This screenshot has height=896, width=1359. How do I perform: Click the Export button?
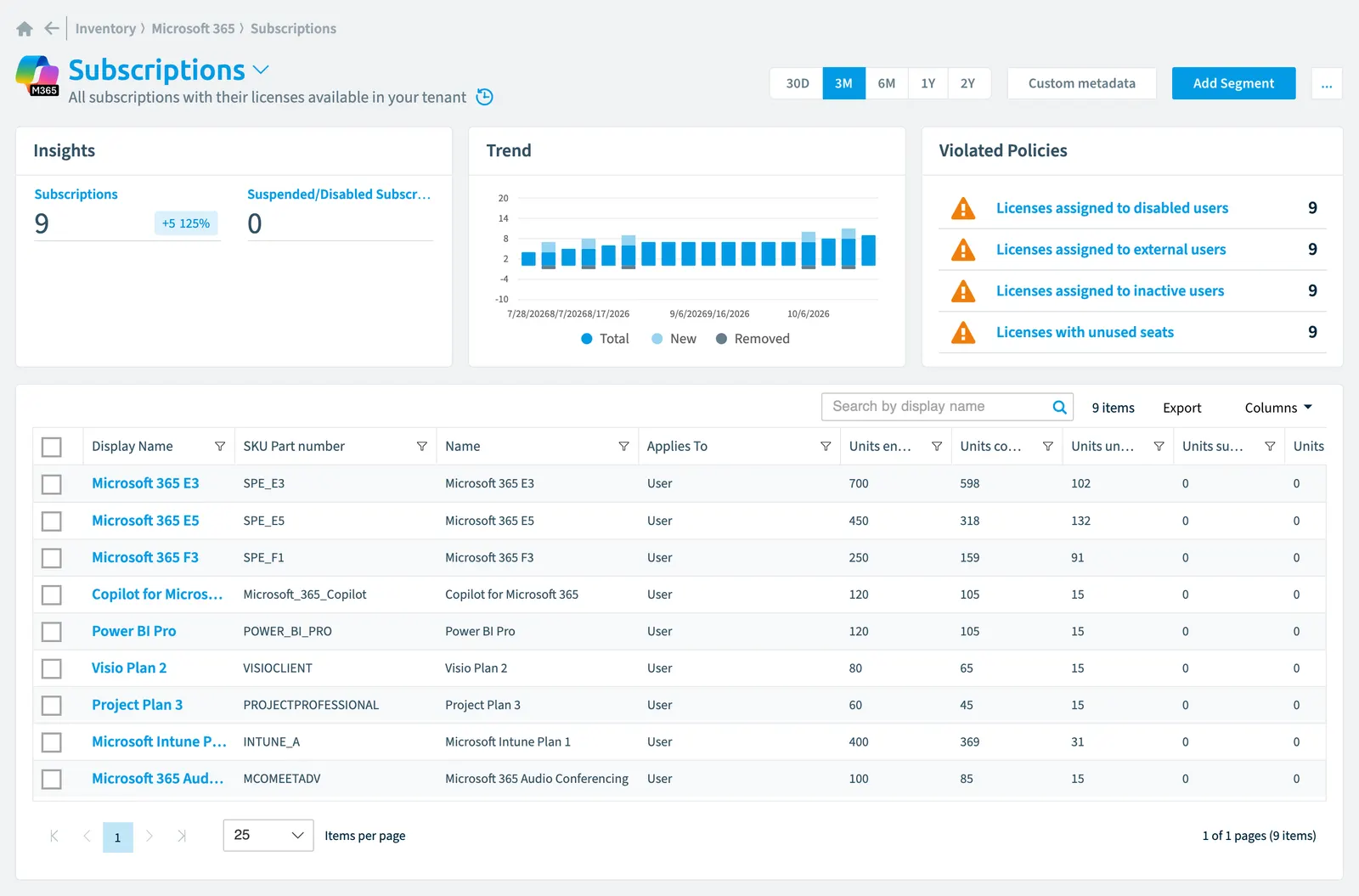tap(1181, 408)
